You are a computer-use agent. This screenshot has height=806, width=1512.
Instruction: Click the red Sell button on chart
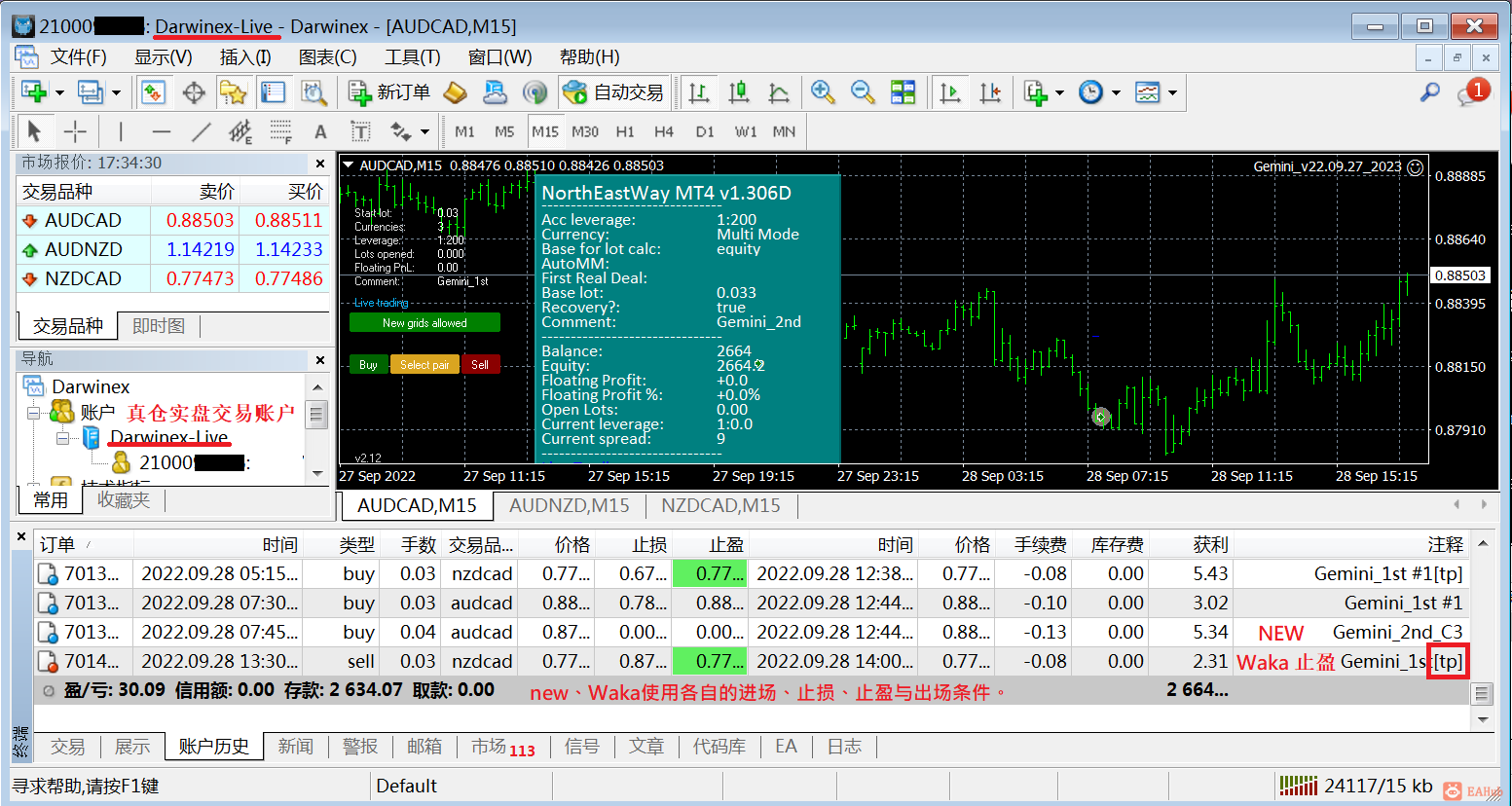point(480,365)
